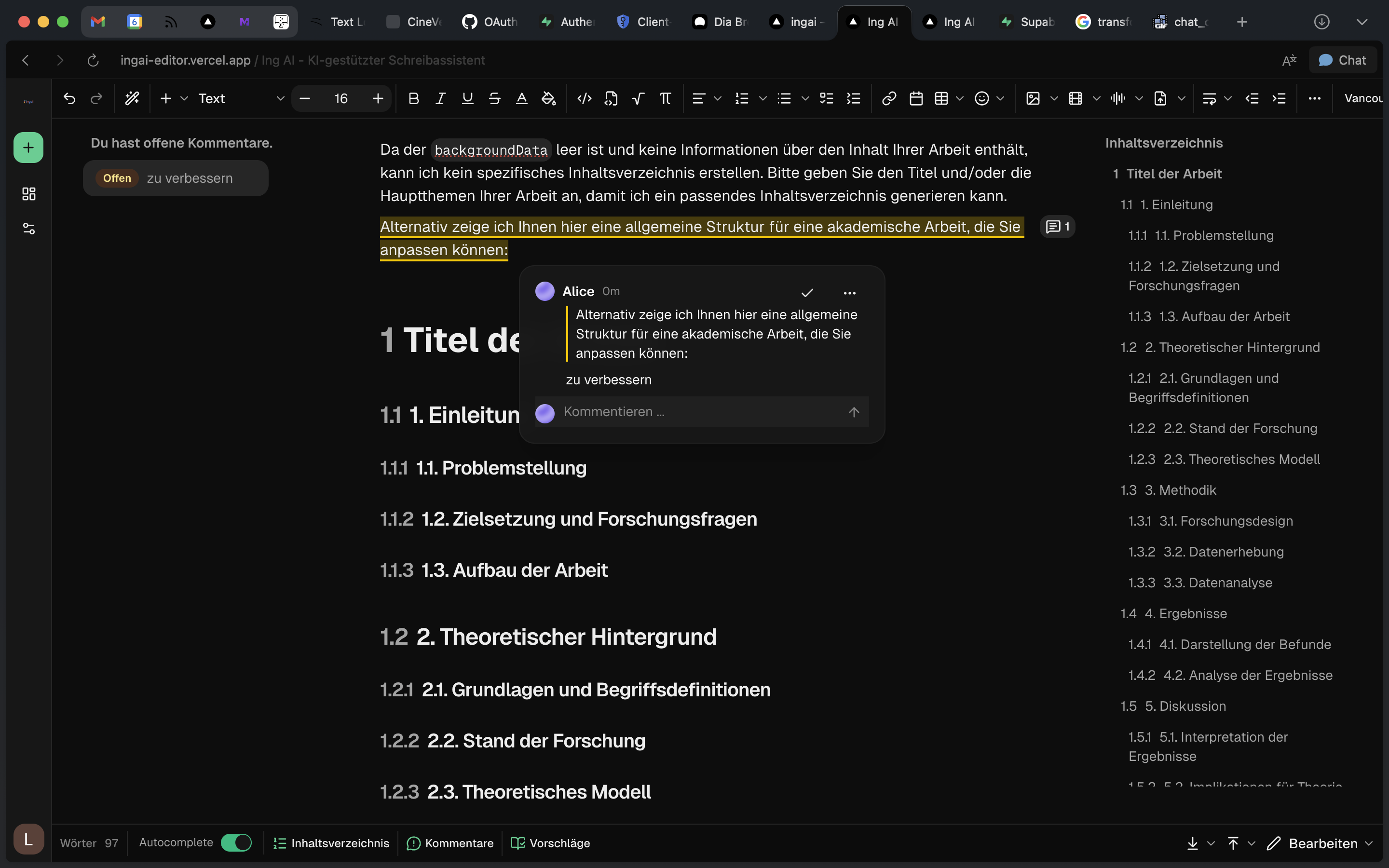The height and width of the screenshot is (868, 1389).
Task: Insert a math formula
Action: point(638,99)
